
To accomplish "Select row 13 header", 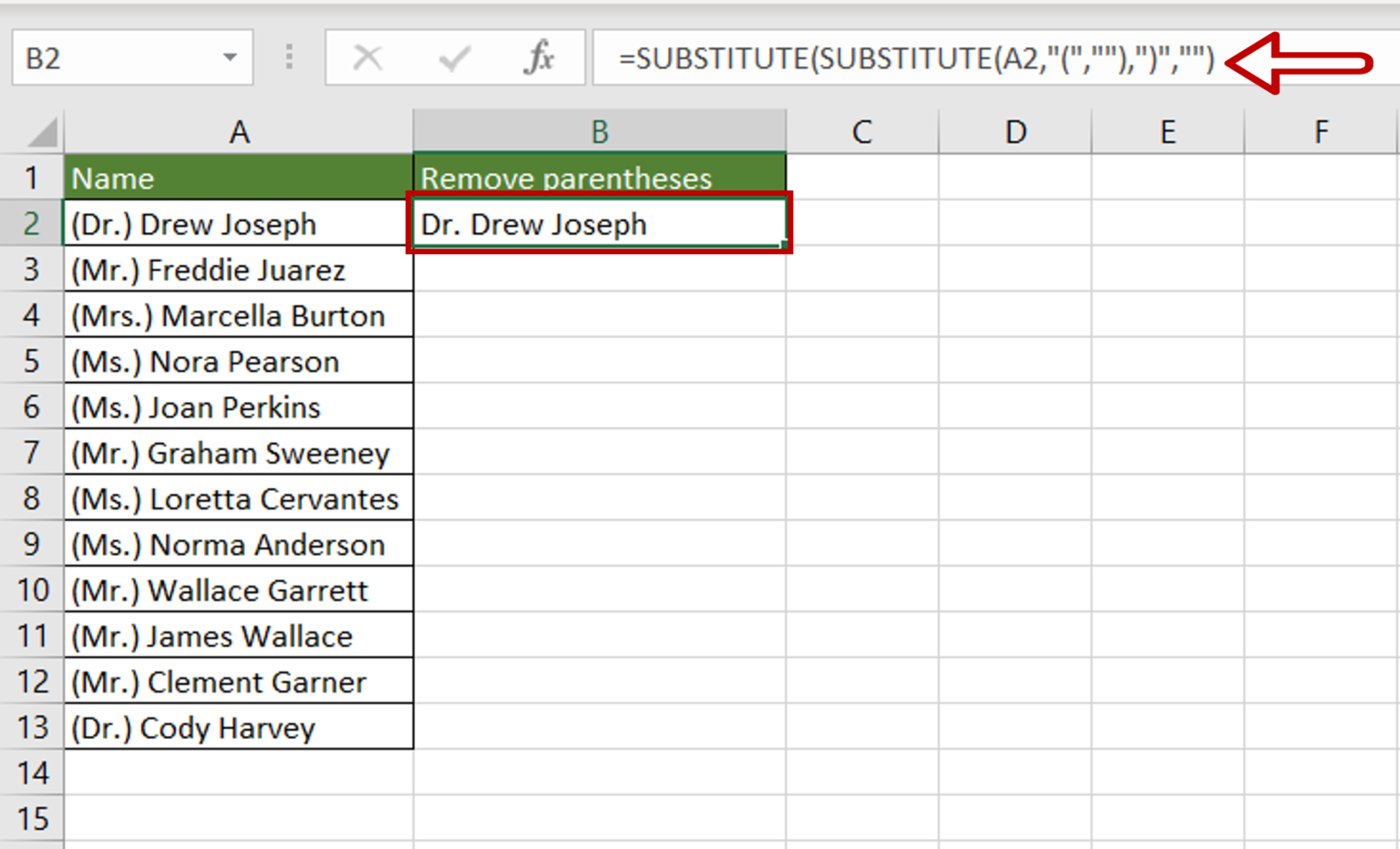I will [x=32, y=727].
